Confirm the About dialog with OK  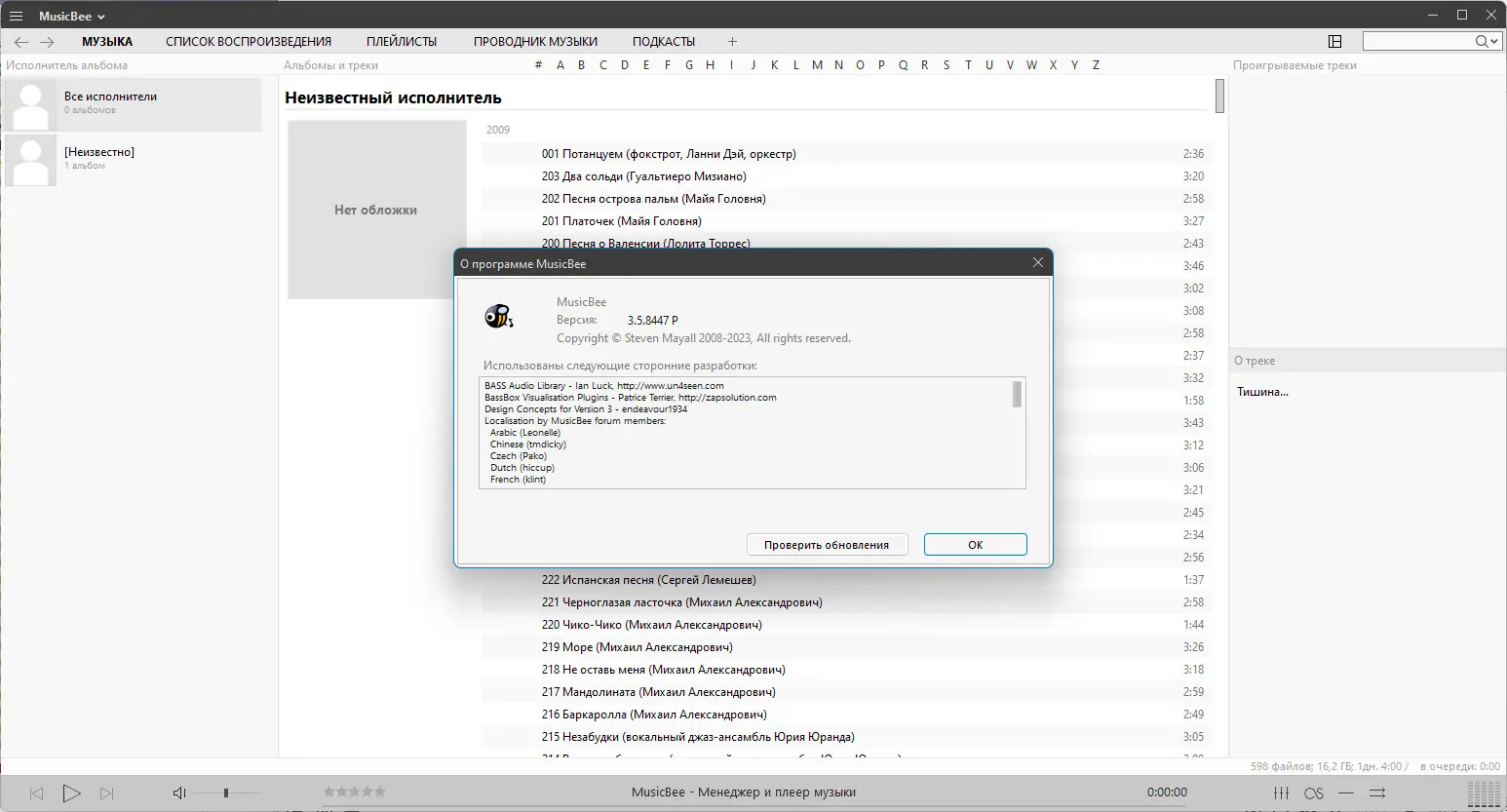[x=976, y=545]
